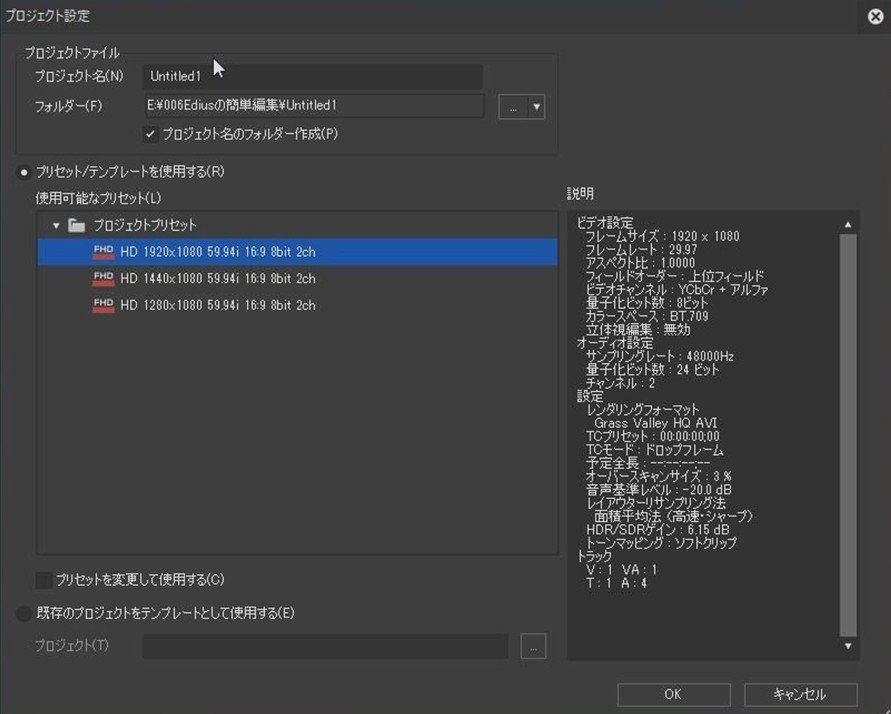
Task: Click the プロジェクトプリセット folder label
Action: click(145, 226)
